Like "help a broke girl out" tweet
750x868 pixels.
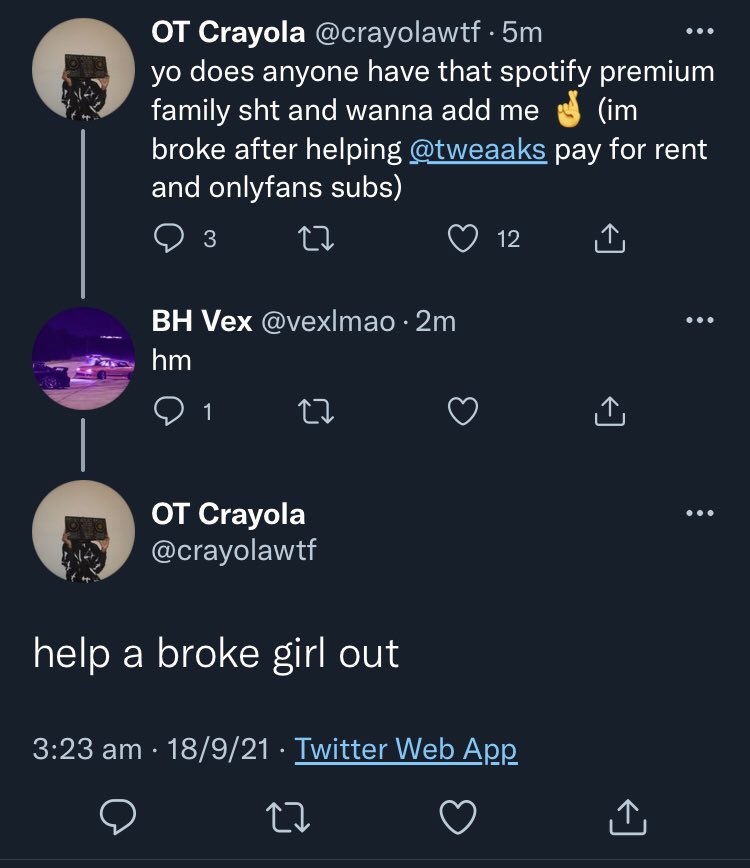coord(460,818)
